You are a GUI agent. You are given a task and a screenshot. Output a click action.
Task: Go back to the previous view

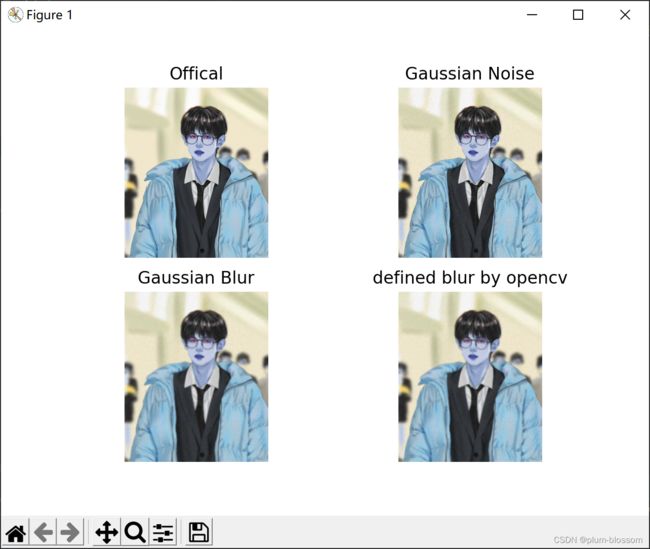(43, 532)
